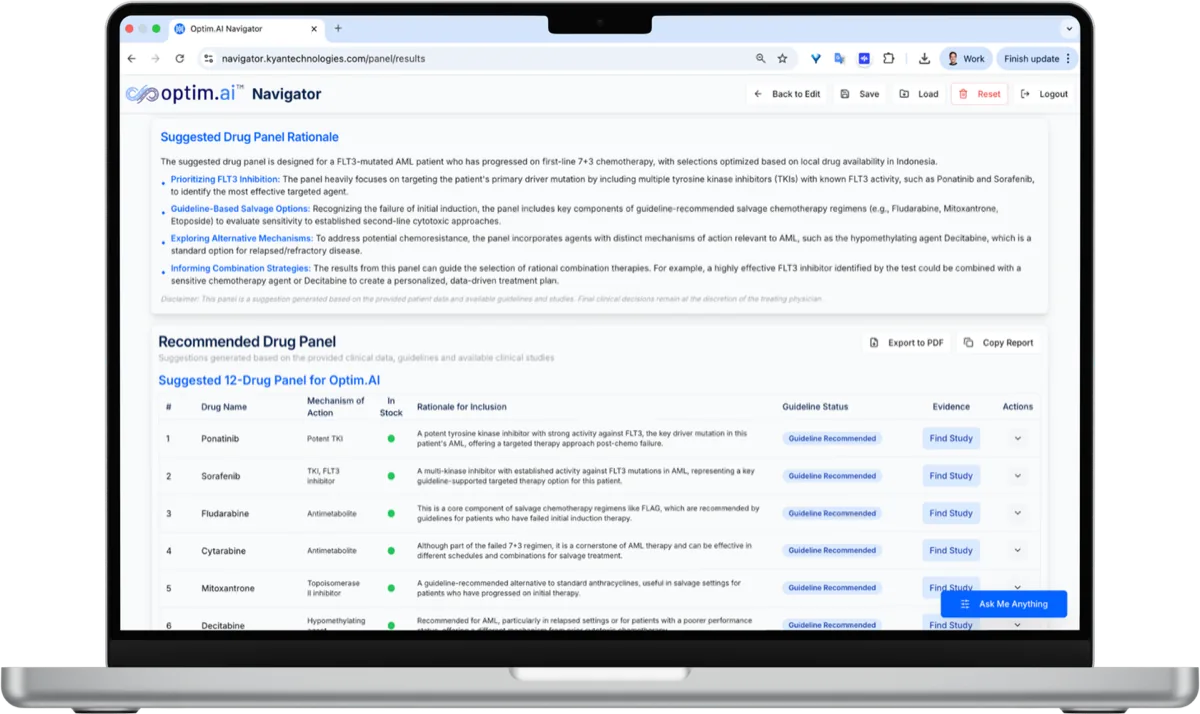Click the Cytarabine green in-stock dot
Screen dimensions: 1200x714
coord(391,551)
